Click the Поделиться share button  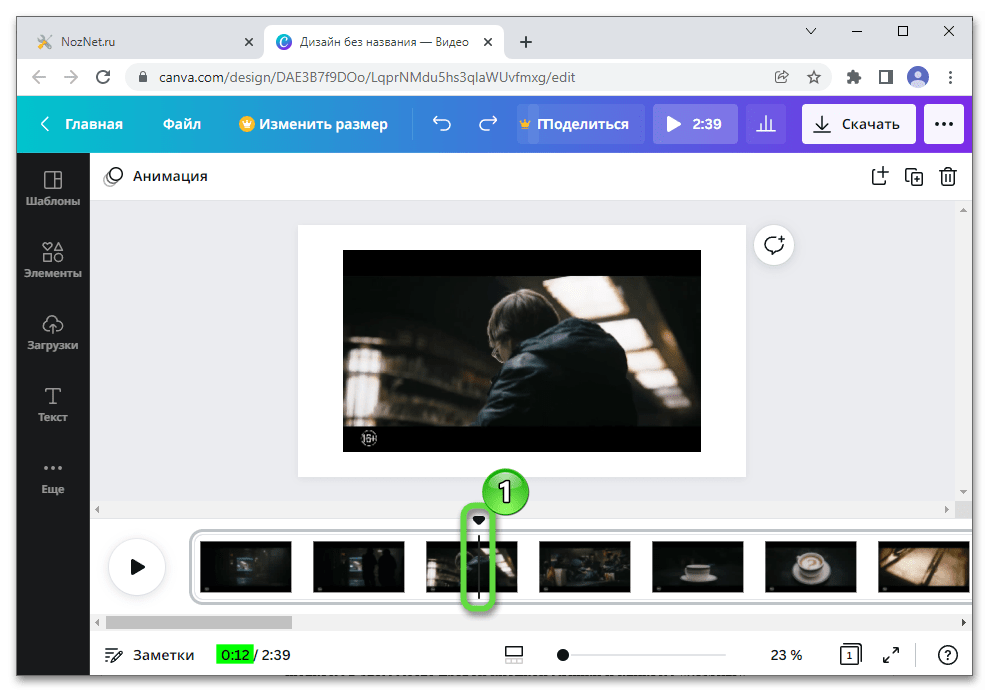(x=581, y=124)
